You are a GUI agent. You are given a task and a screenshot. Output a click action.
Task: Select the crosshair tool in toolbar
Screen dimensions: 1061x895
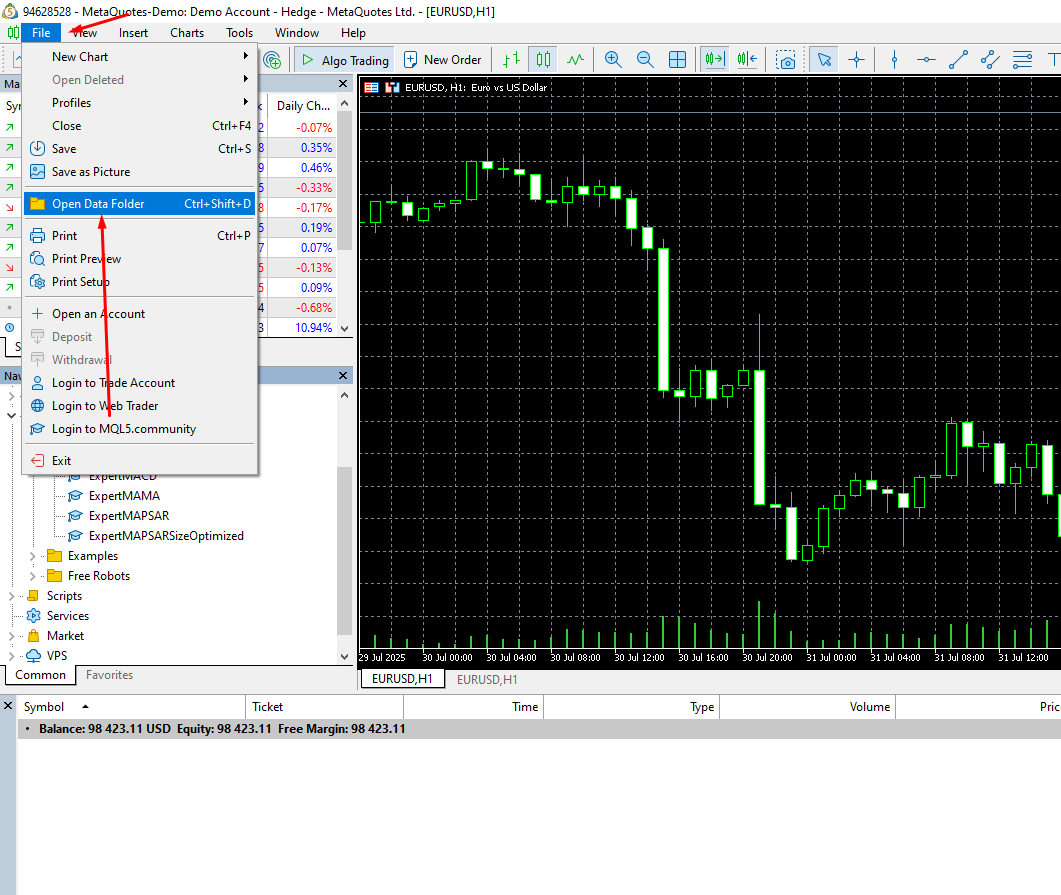856,60
